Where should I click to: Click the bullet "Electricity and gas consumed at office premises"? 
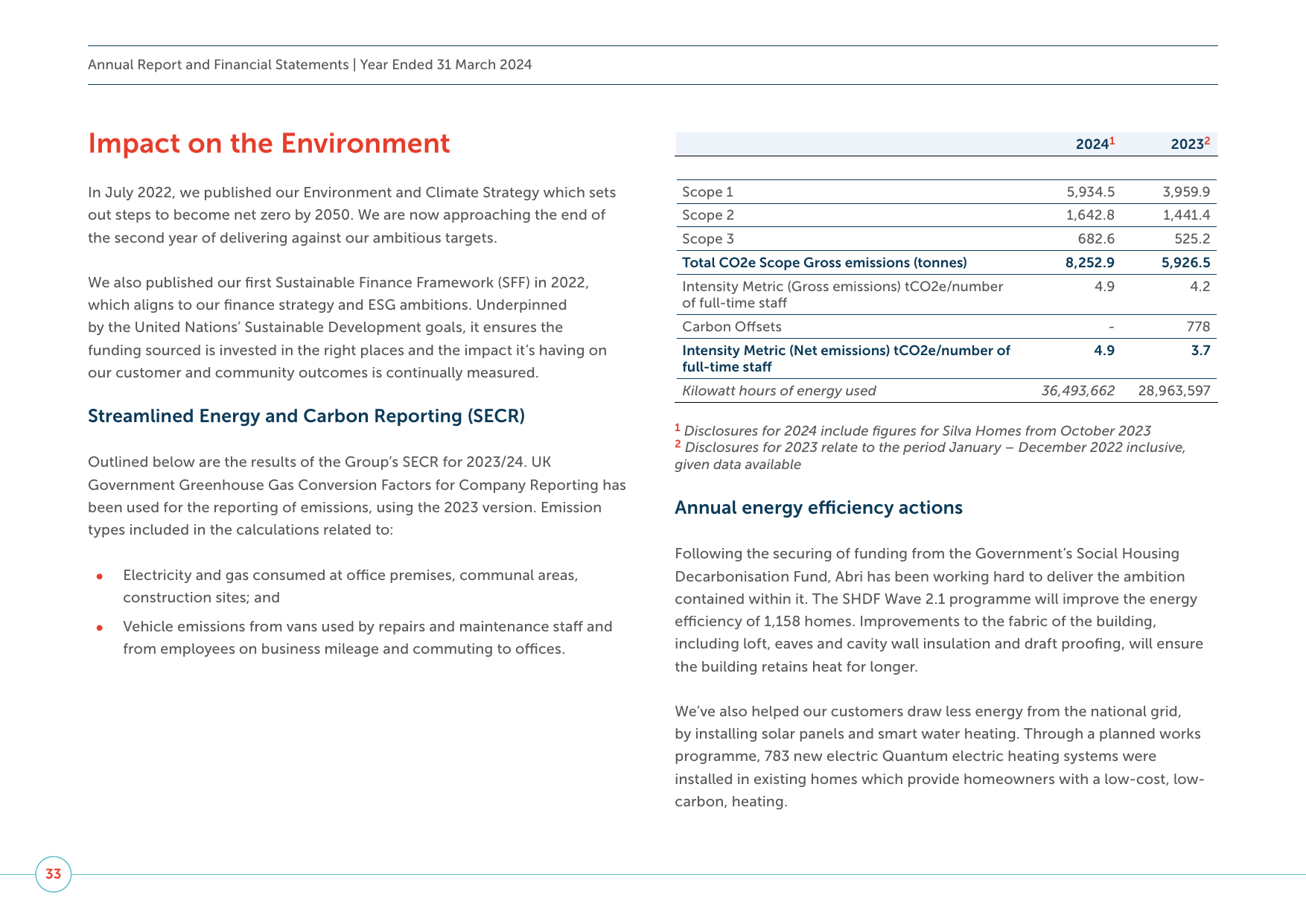click(350, 587)
